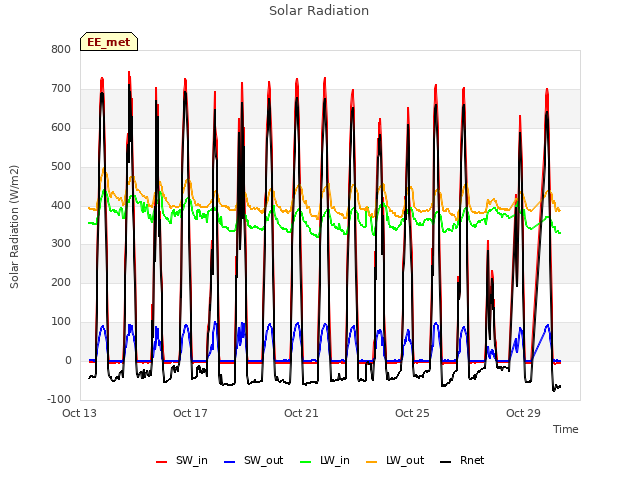Click the 100 y-axis tick label
Viewport: 640px width, 480px height.
tap(61, 322)
